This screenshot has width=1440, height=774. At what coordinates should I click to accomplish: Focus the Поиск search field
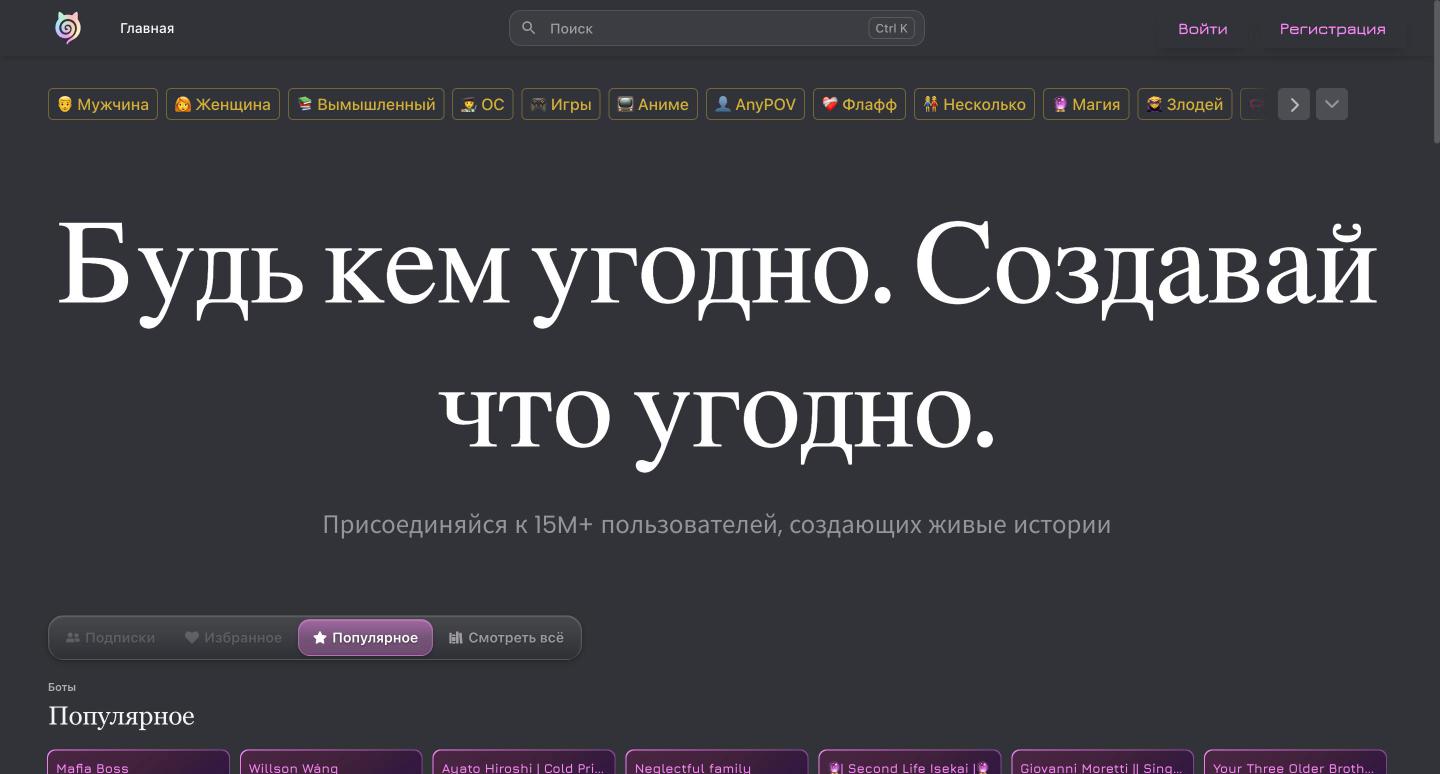(716, 28)
